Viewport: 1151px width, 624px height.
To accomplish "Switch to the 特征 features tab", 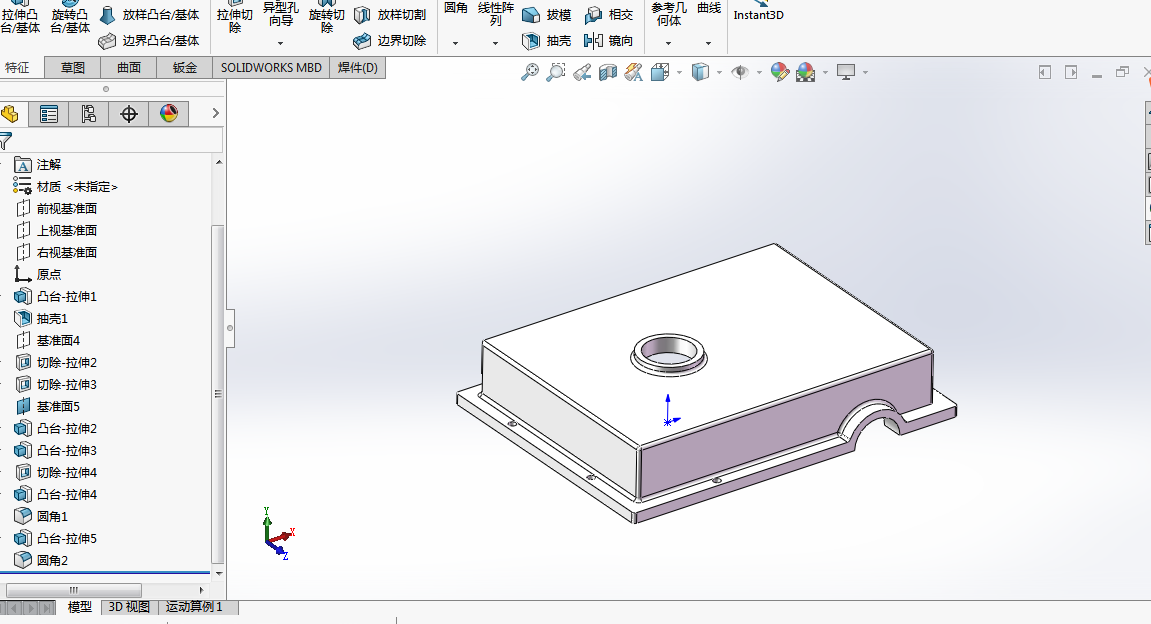I will [x=20, y=68].
